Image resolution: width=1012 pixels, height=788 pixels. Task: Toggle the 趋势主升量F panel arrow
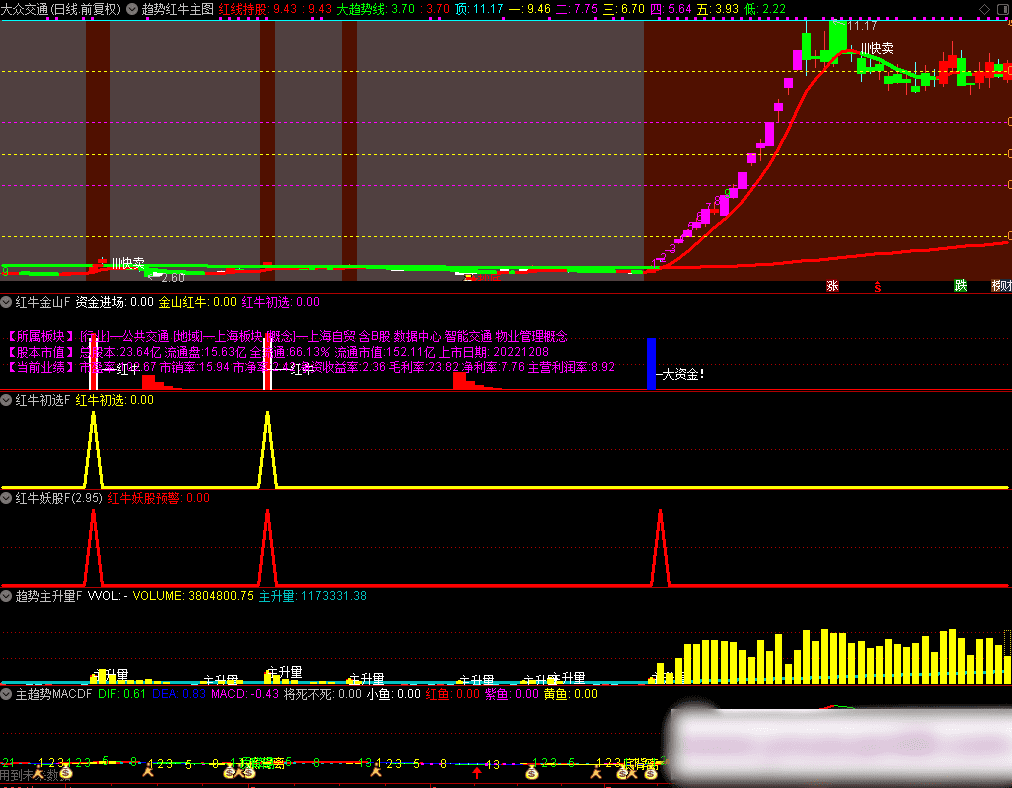(x=7, y=596)
